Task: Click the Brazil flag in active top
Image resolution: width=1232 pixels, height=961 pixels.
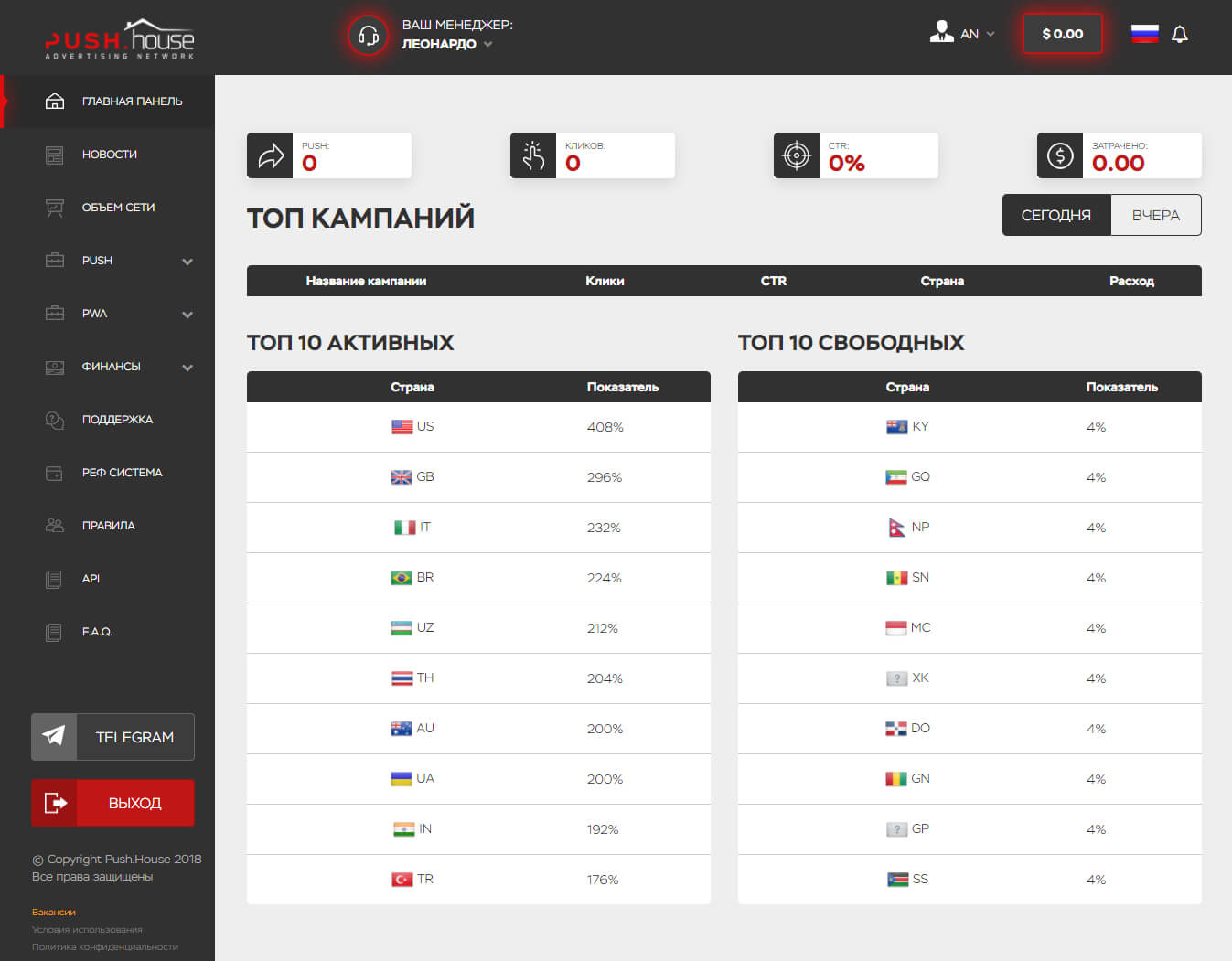Action: point(402,578)
